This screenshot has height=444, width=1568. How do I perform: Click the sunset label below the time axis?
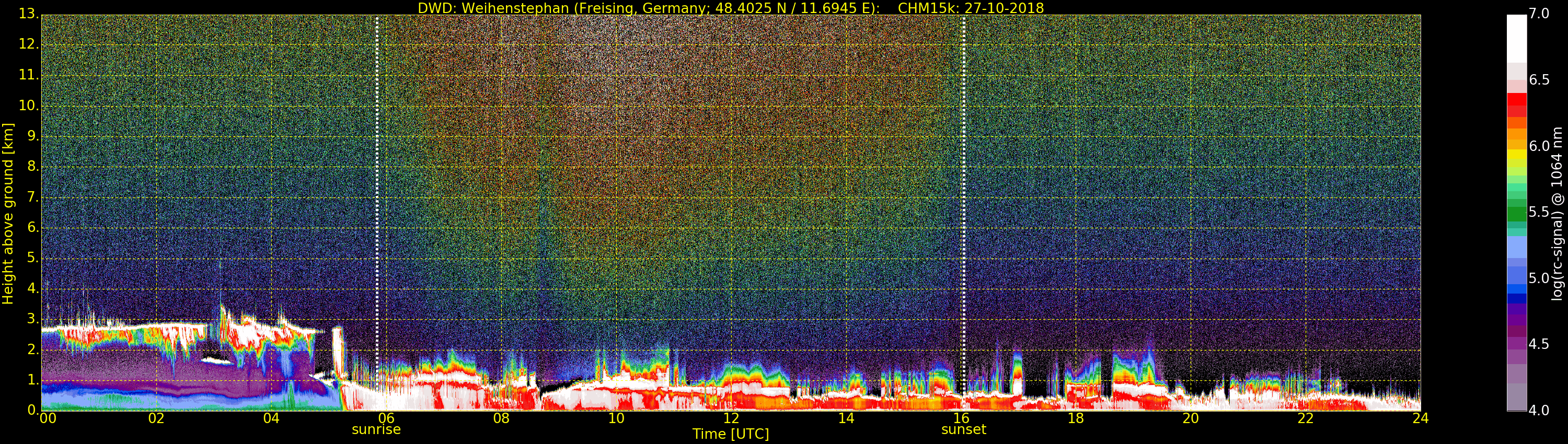[963, 429]
